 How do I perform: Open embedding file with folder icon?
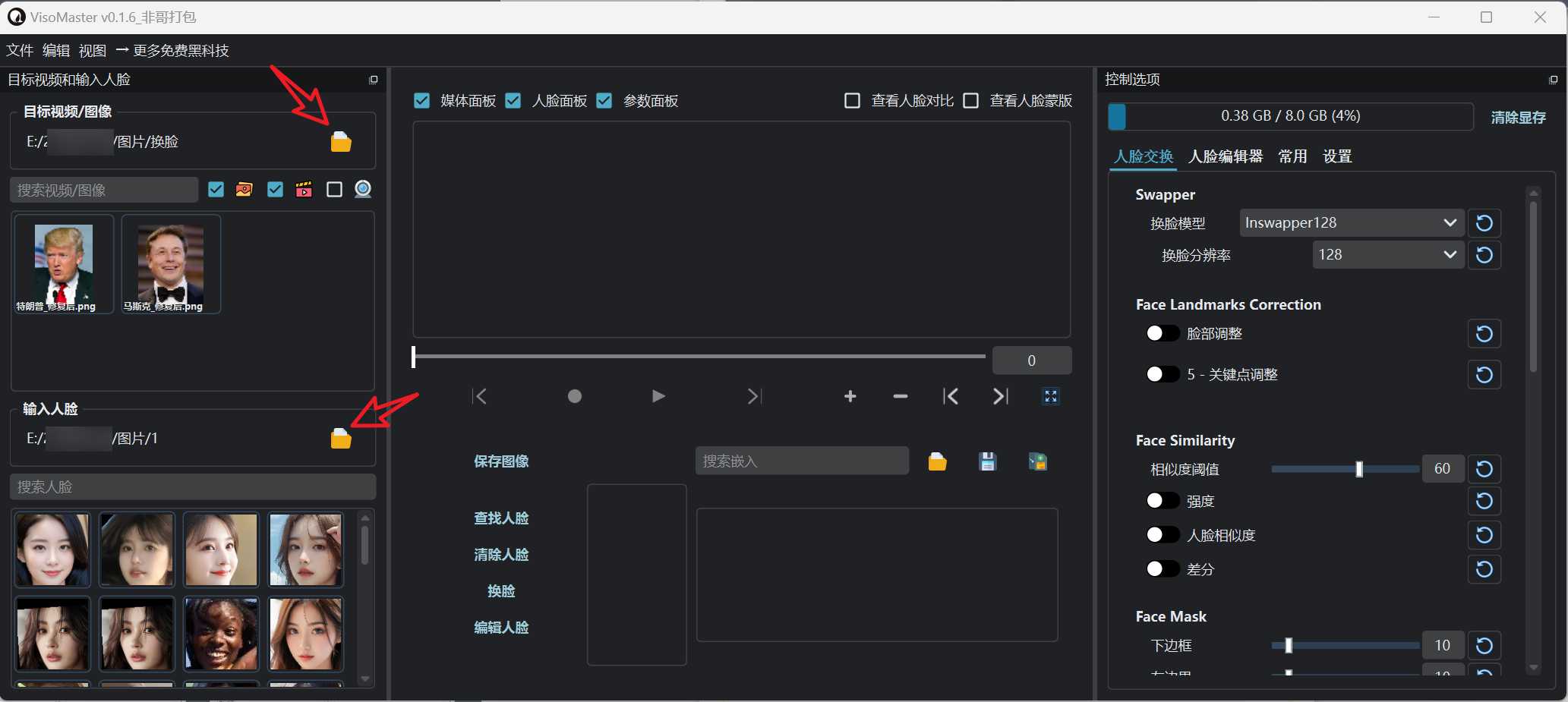click(937, 461)
